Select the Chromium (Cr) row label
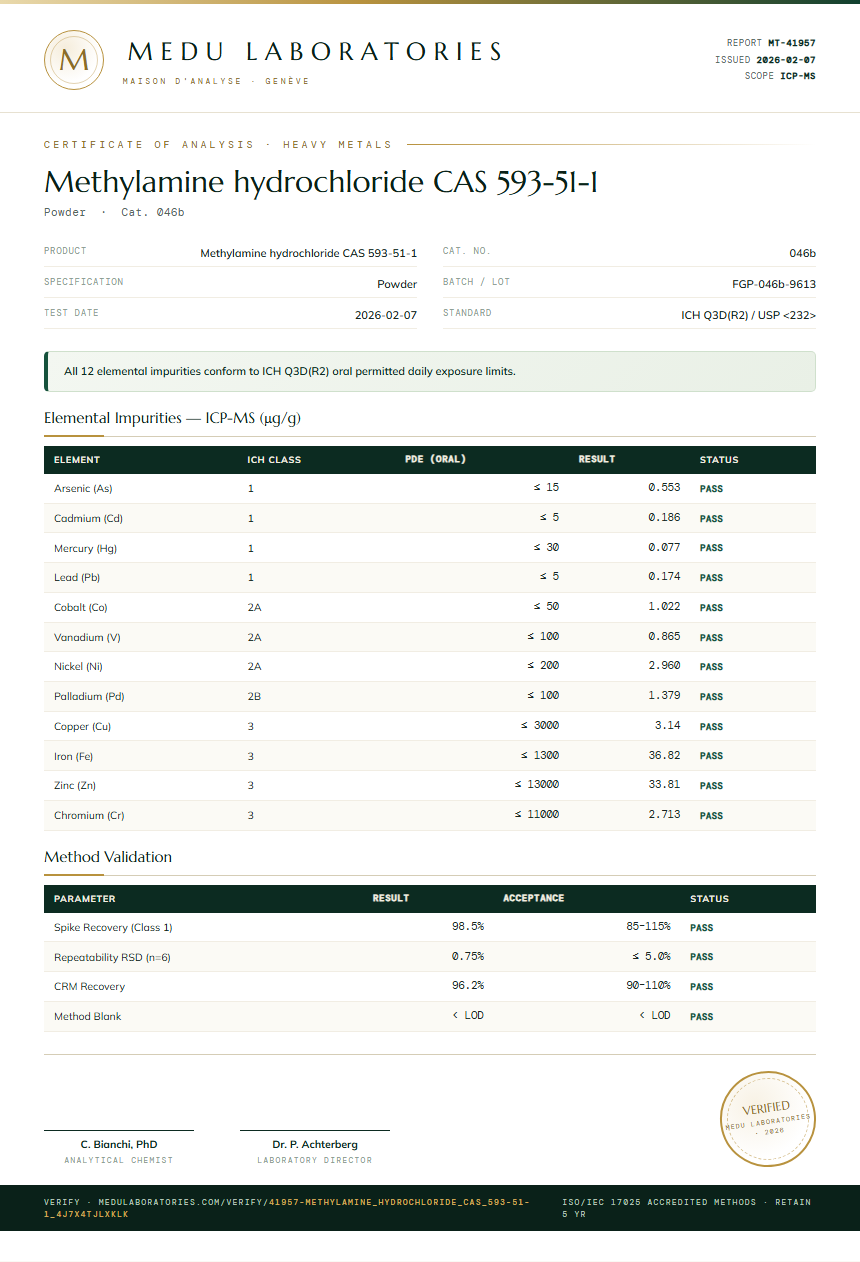This screenshot has height=1262, width=860. coord(89,815)
